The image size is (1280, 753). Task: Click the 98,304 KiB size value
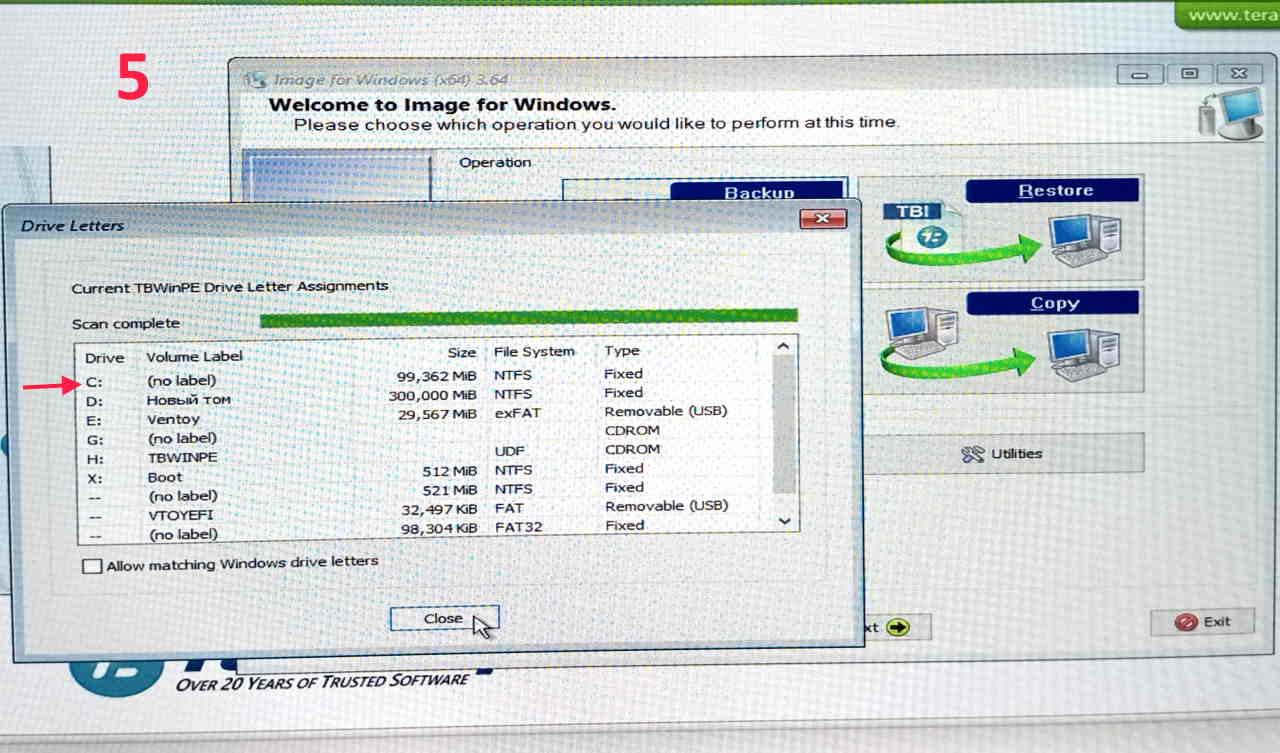click(438, 529)
